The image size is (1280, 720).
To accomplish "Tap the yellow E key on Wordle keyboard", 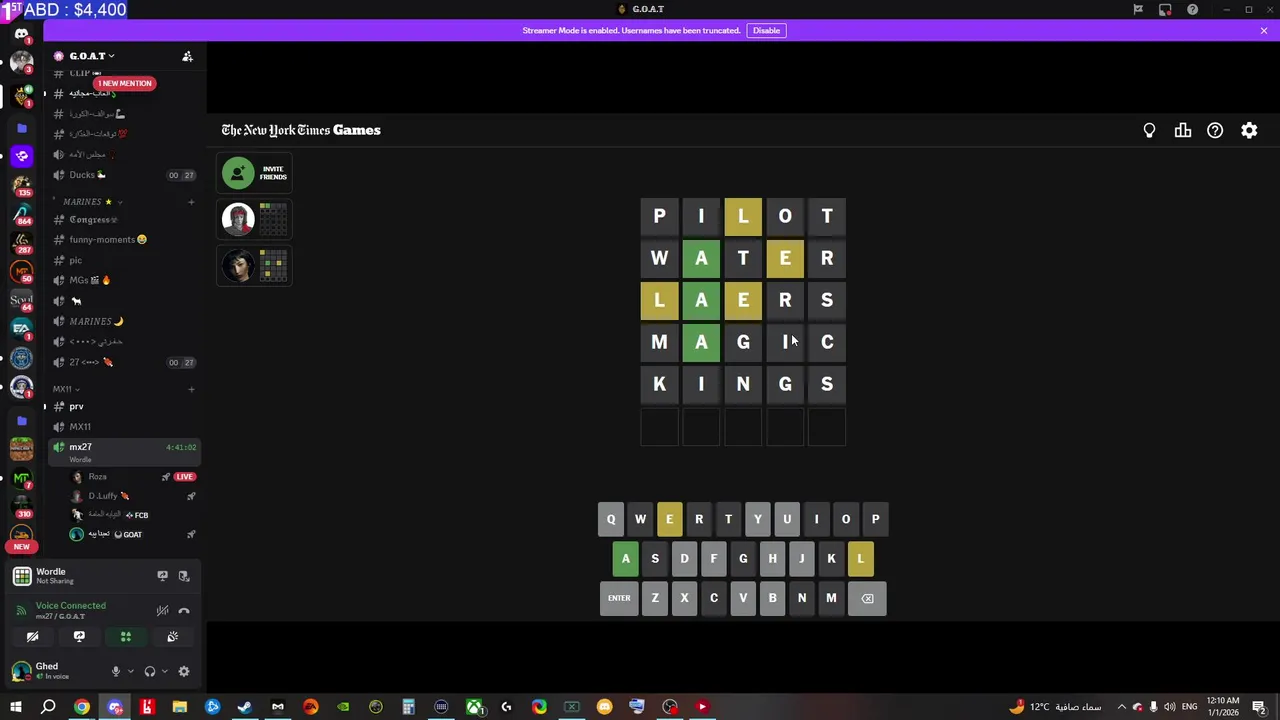I will coord(670,519).
